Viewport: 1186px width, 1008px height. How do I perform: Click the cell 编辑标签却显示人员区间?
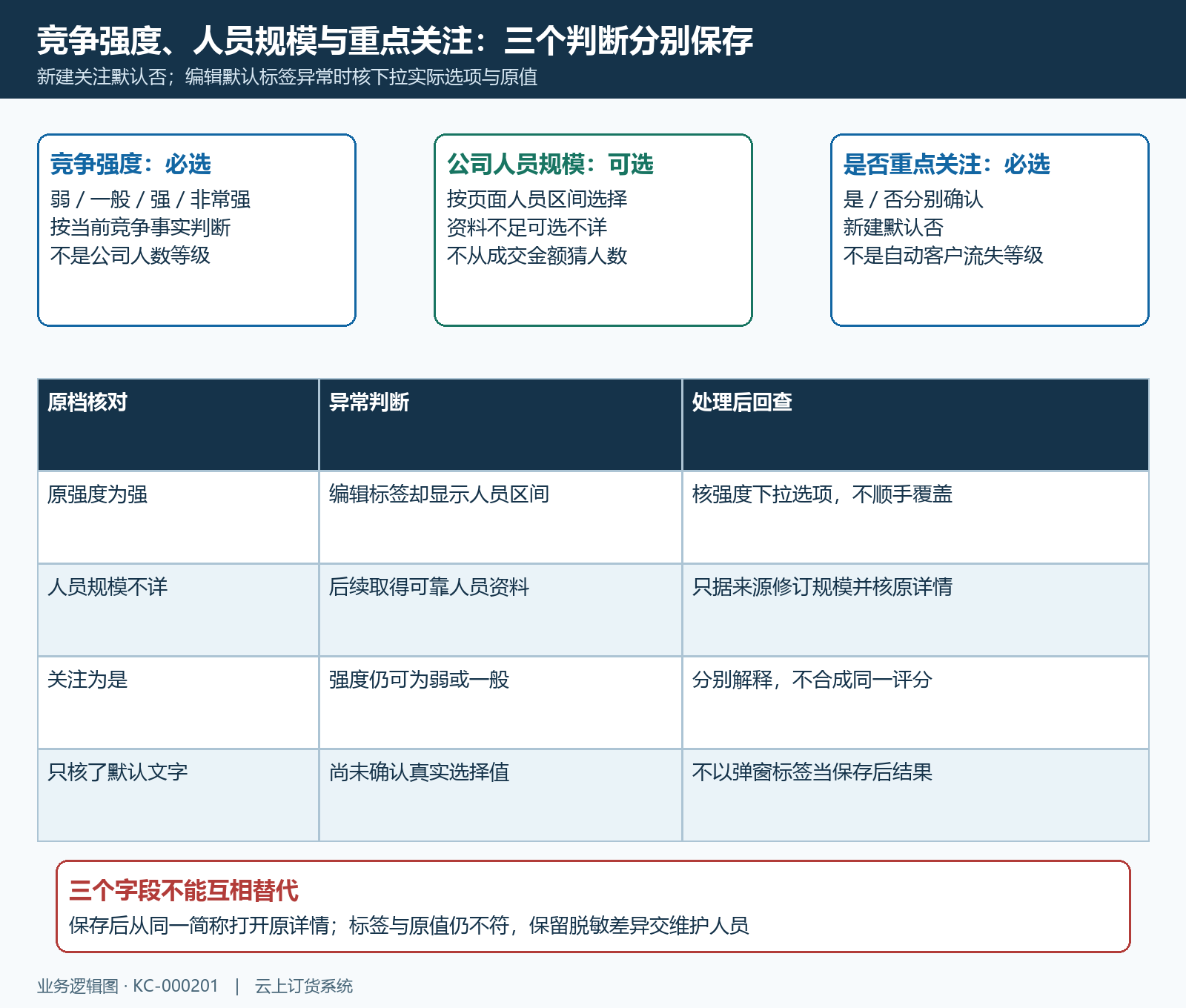(501, 517)
